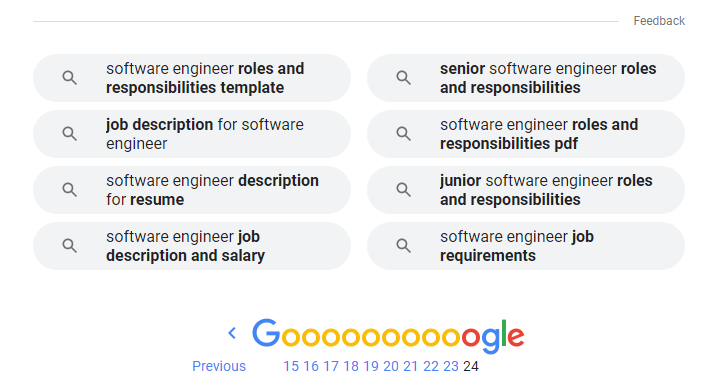Screen dimensions: 724x383
Task: Open results page 21
Action: coord(410,366)
